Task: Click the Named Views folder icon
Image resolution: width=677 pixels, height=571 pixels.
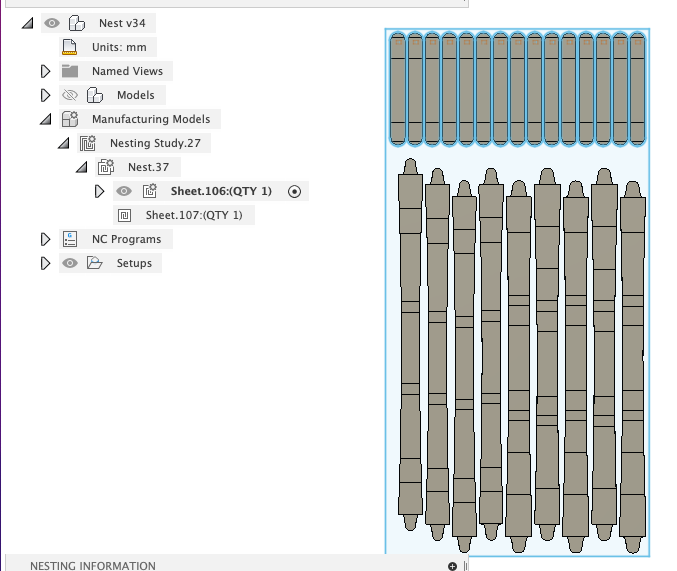Action: point(70,71)
